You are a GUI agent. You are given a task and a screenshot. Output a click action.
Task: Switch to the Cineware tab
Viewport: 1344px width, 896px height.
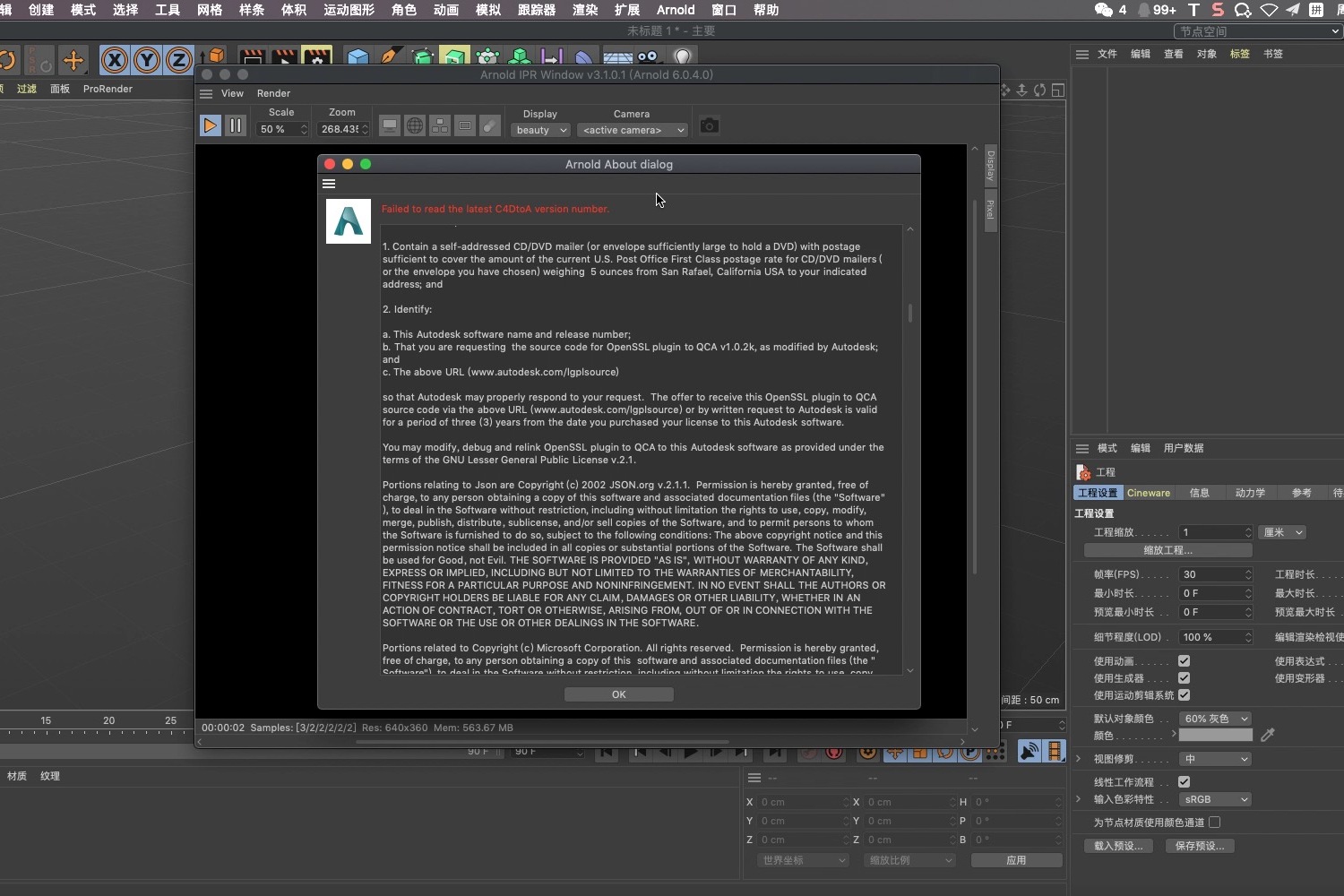coord(1149,493)
